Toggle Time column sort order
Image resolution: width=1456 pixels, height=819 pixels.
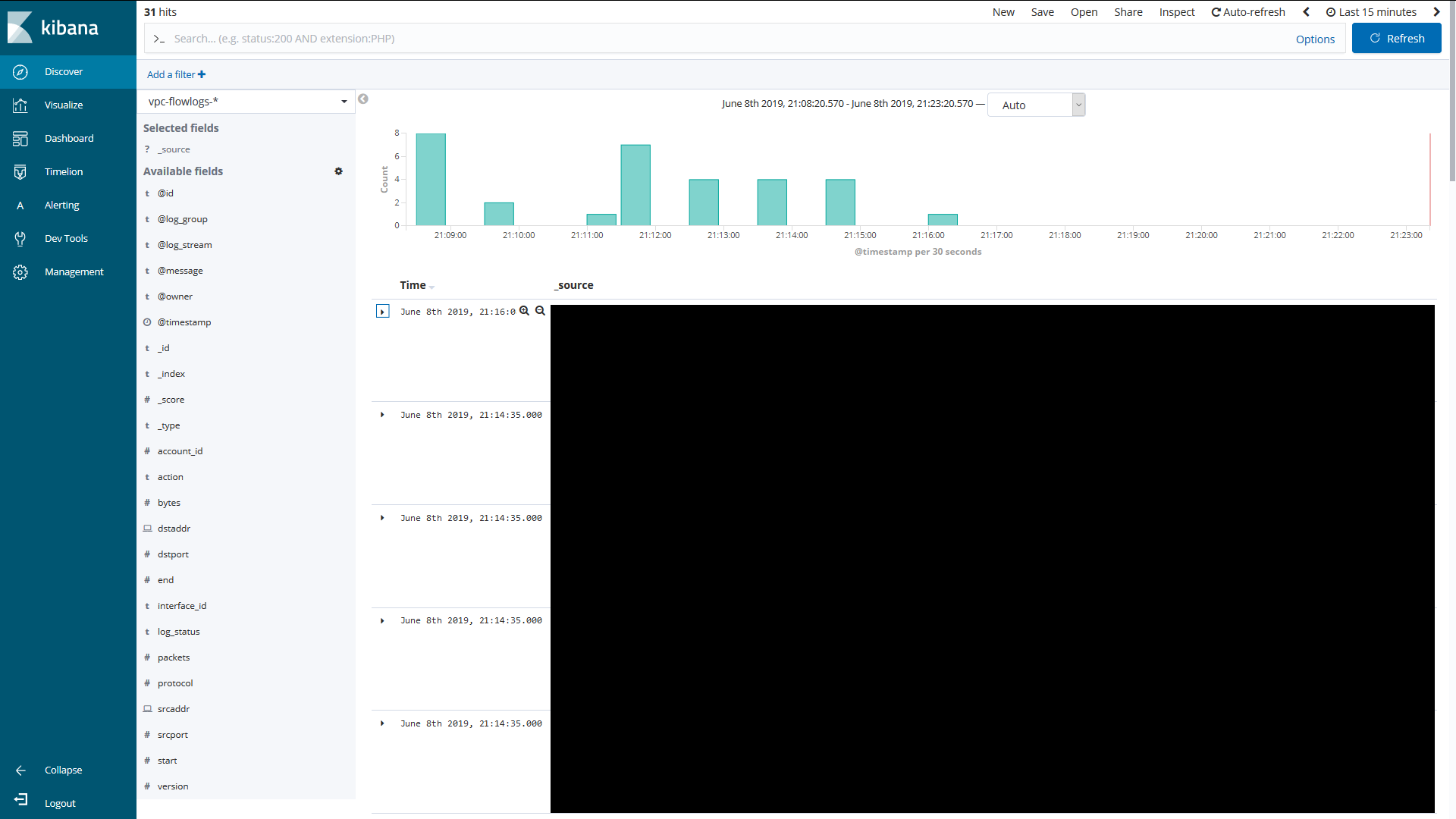432,287
